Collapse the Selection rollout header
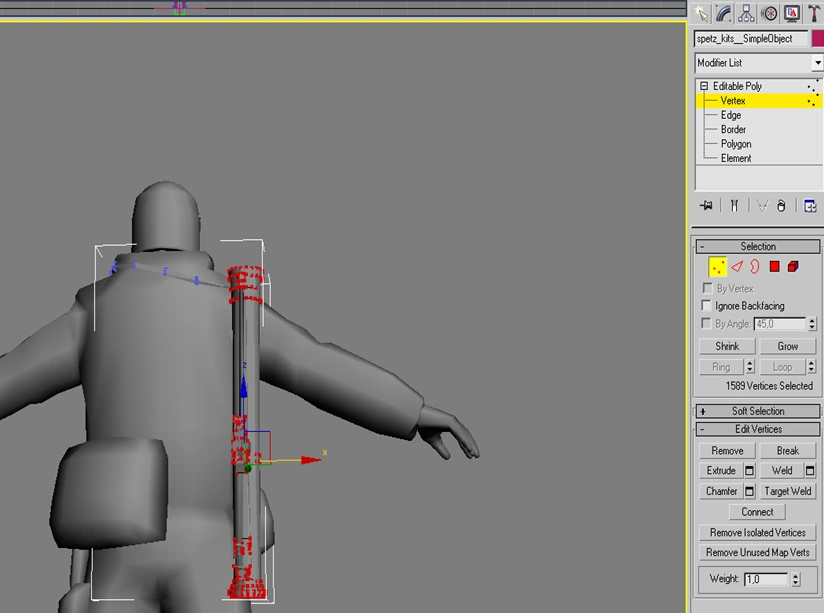 757,247
